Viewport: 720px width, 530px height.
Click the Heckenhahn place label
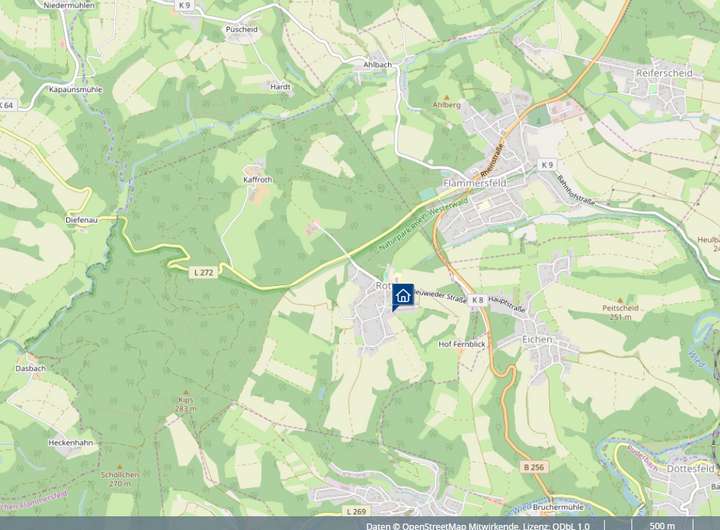tap(71, 443)
